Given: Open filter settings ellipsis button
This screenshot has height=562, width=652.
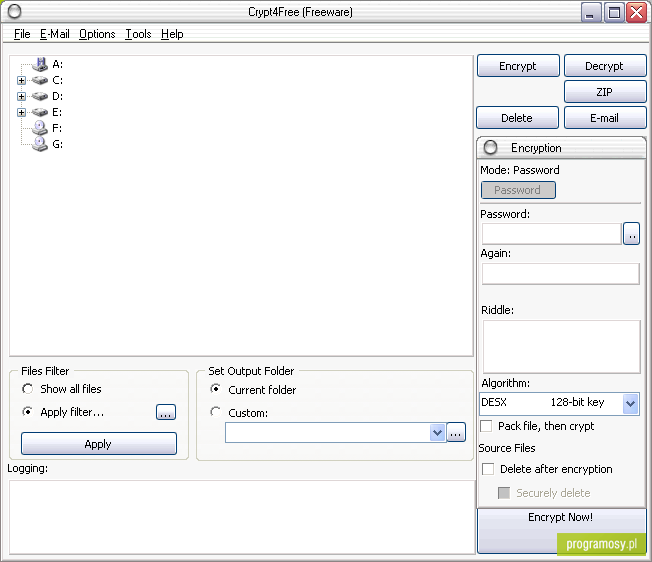Looking at the screenshot, I should (x=166, y=412).
